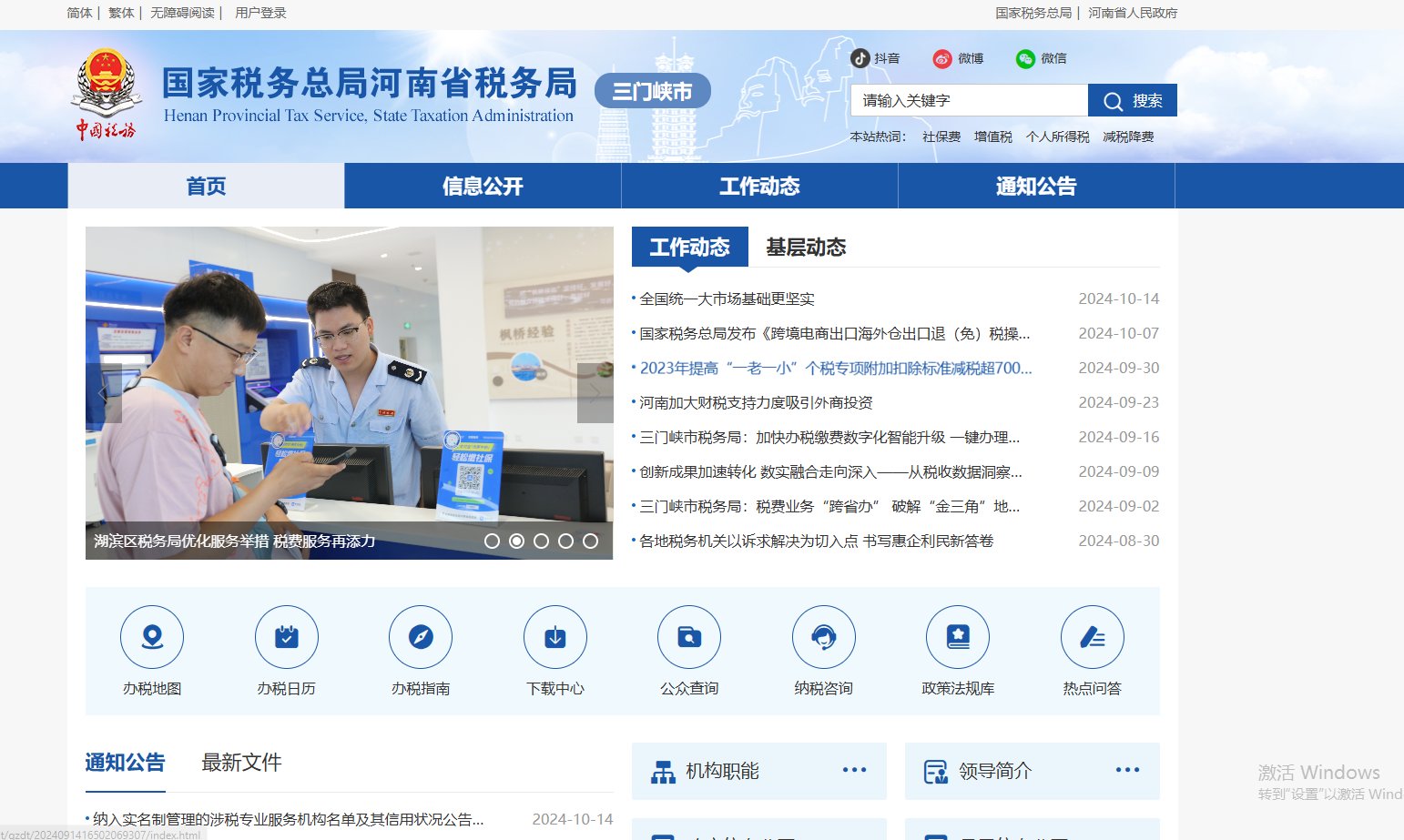Open the 公众查询 search icon
The height and width of the screenshot is (840, 1404).
[689, 637]
